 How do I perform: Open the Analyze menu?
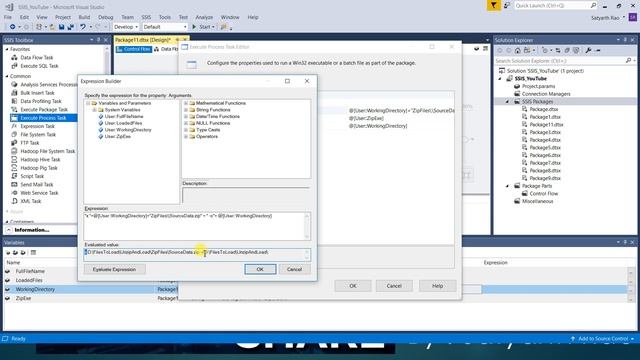click(x=204, y=17)
